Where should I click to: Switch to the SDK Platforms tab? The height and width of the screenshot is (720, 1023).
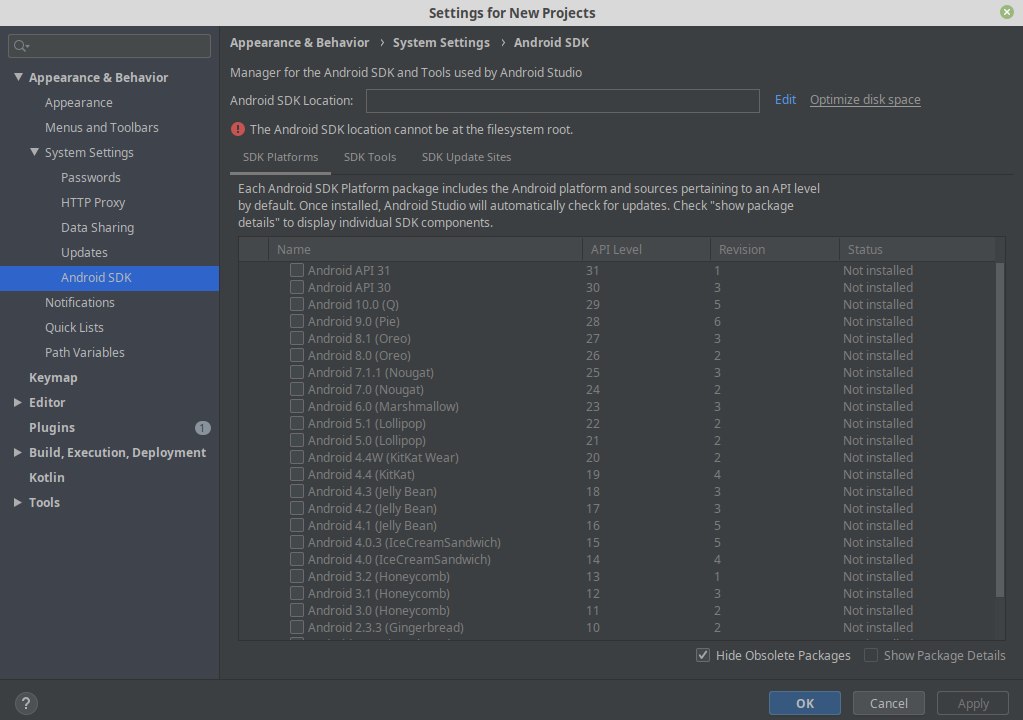[281, 157]
